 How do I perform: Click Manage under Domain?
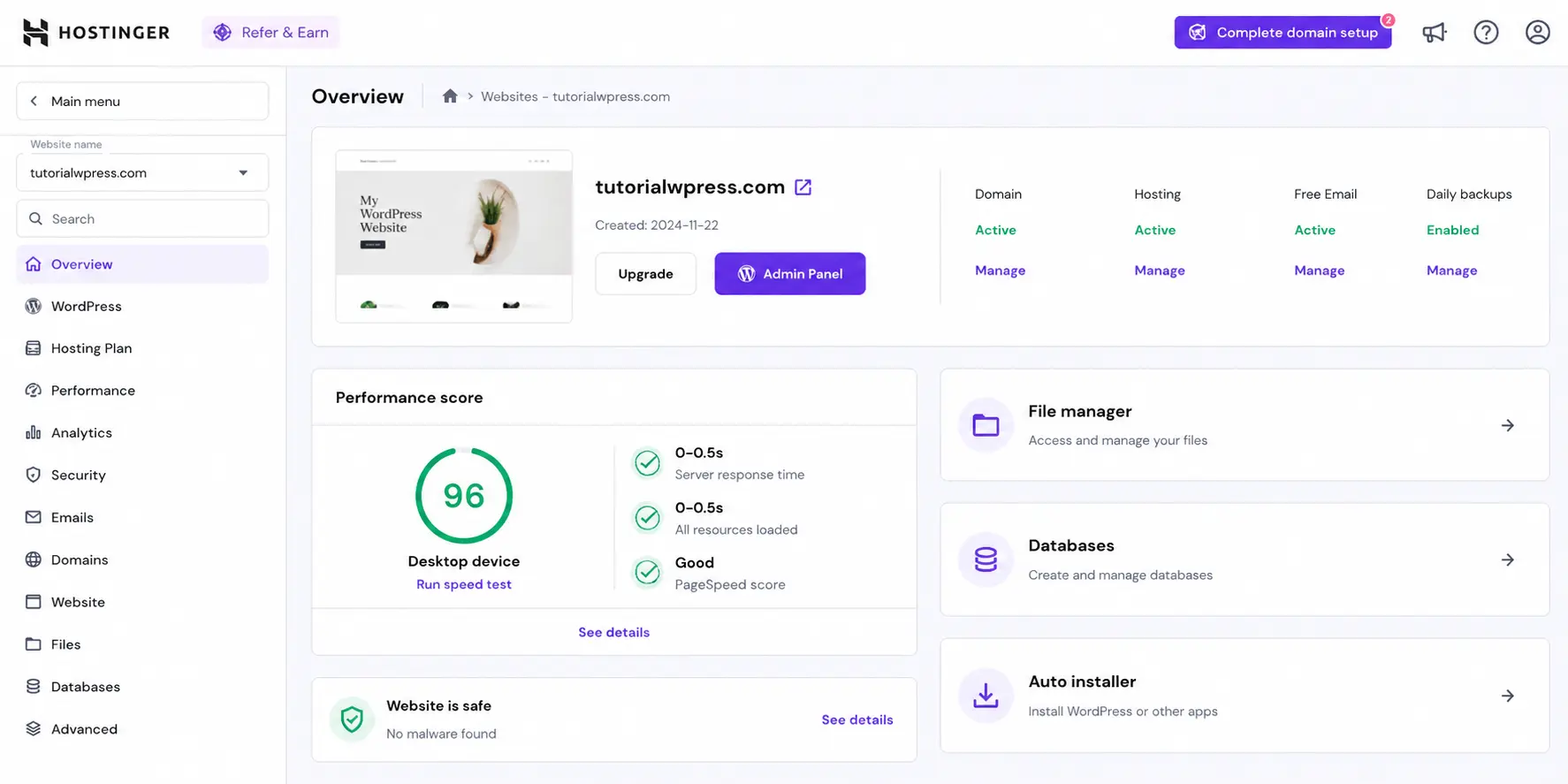1000,270
